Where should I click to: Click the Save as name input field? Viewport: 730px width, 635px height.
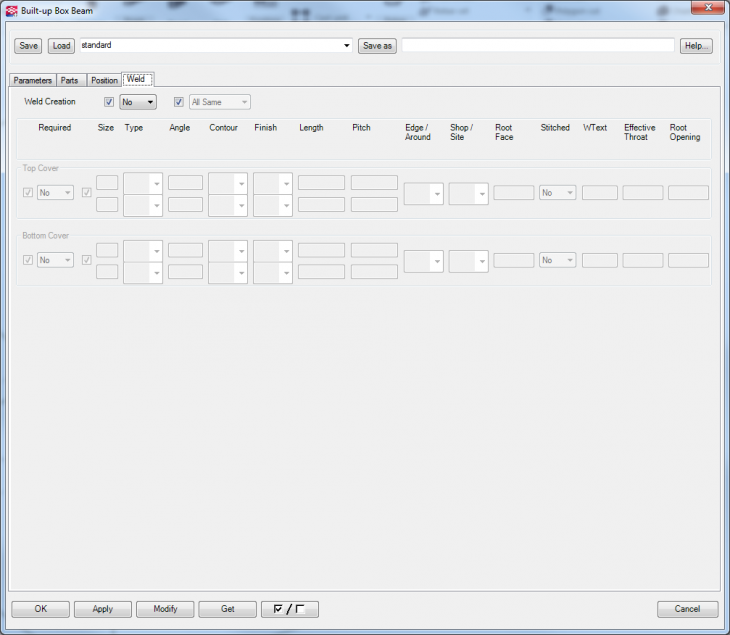[538, 46]
